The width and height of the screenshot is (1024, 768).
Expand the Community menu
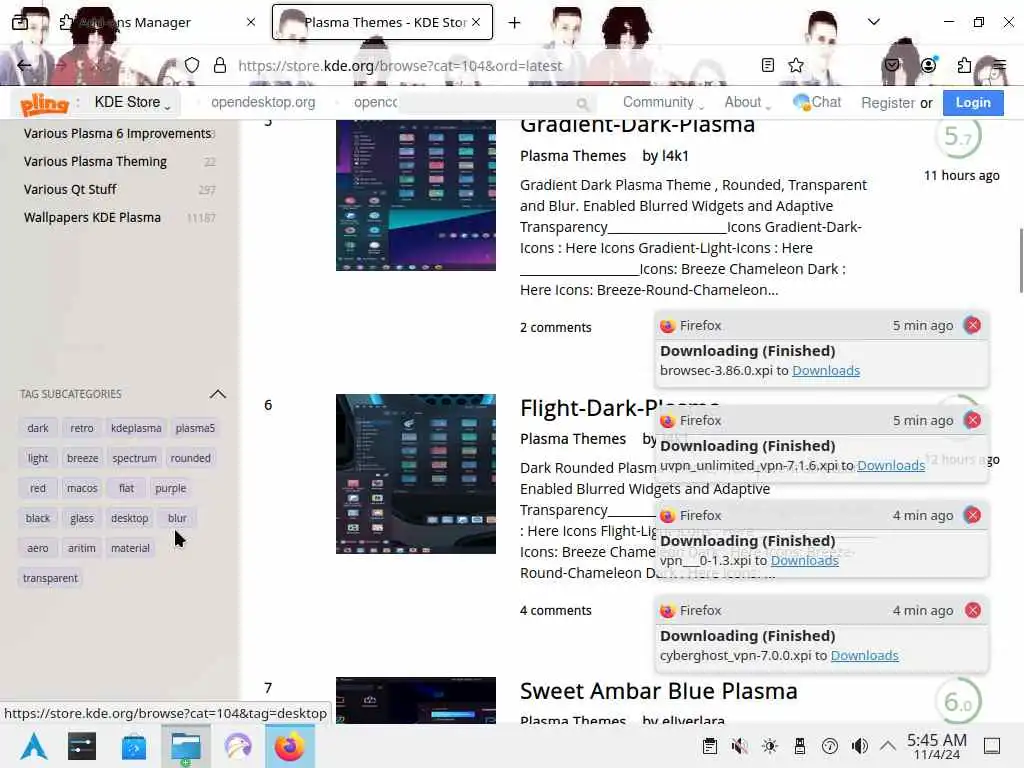pos(663,103)
